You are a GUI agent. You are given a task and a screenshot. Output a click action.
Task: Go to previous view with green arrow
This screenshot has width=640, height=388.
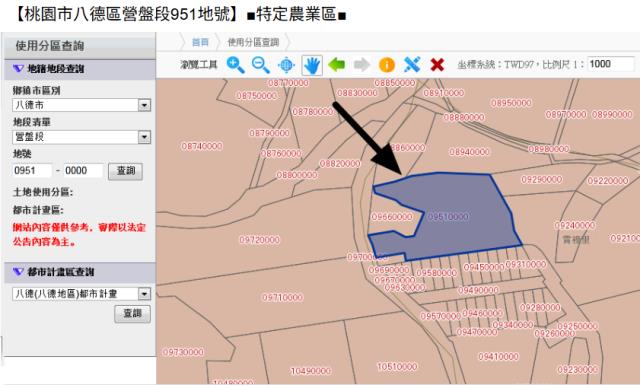[x=337, y=64]
